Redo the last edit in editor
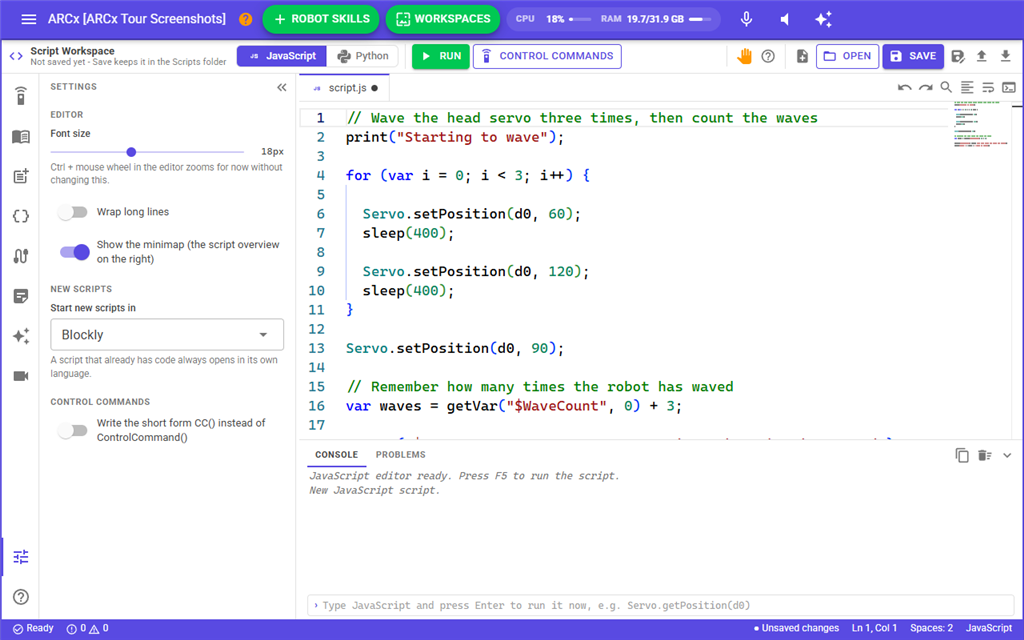 click(925, 88)
